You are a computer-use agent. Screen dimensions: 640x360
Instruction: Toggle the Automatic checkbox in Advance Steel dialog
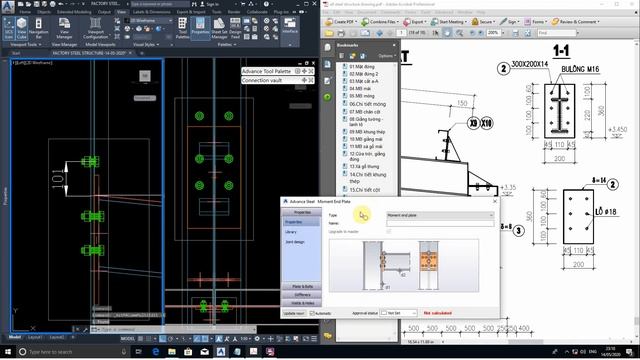[x=312, y=313]
